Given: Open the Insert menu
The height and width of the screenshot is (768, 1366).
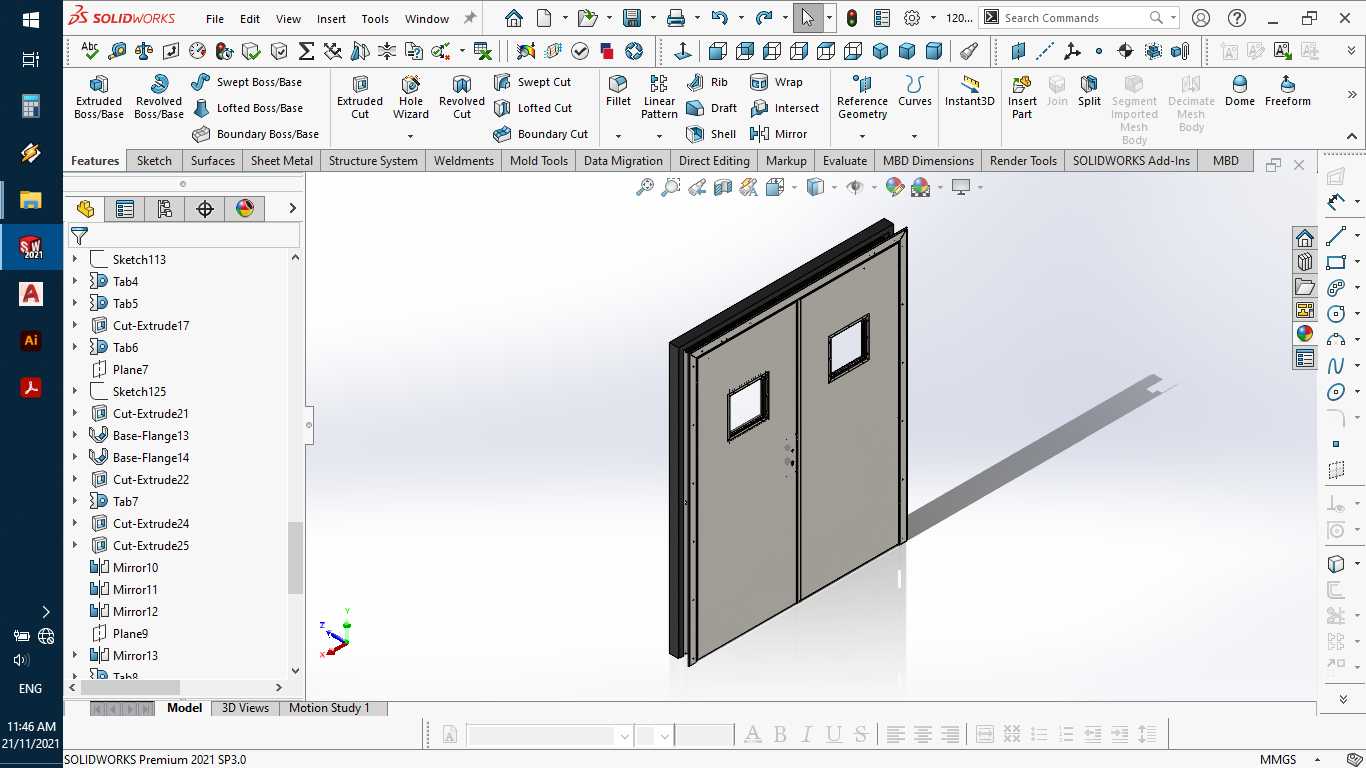Looking at the screenshot, I should coord(331,19).
